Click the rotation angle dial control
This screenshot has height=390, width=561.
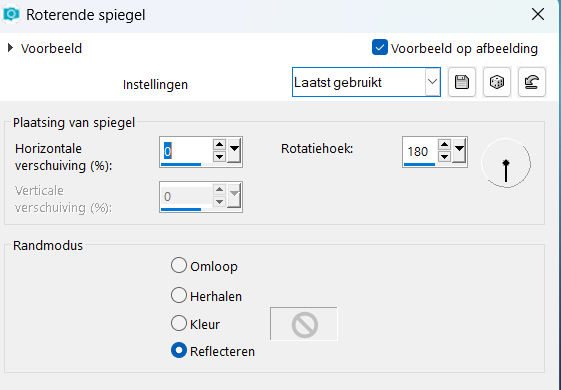point(506,164)
